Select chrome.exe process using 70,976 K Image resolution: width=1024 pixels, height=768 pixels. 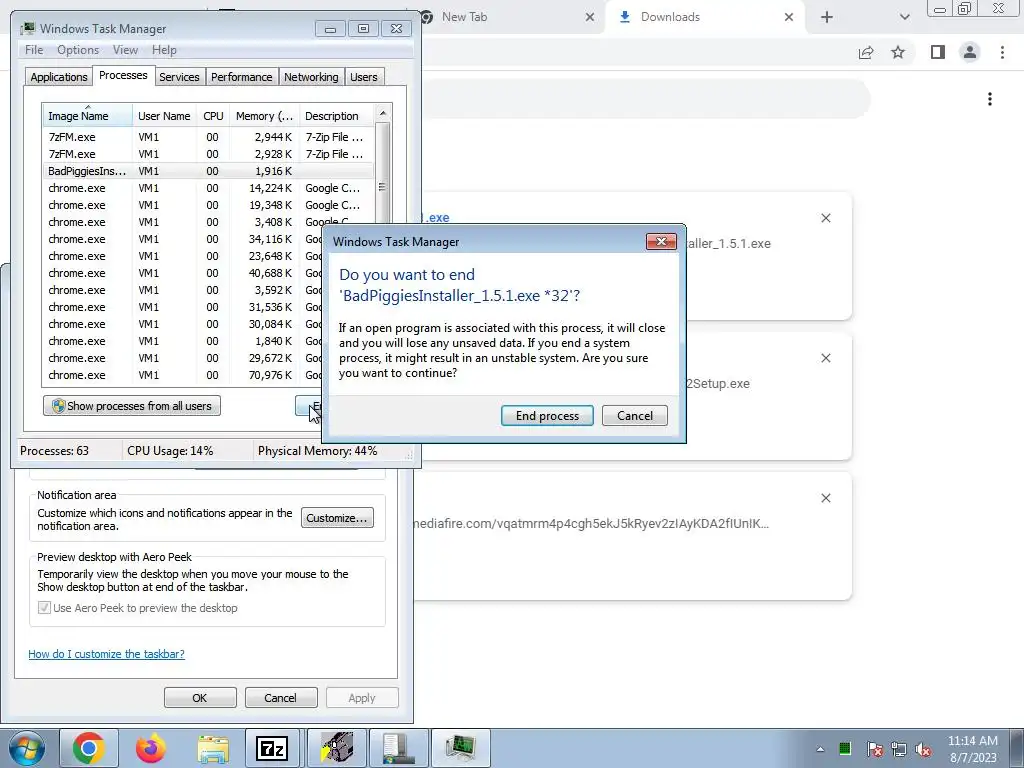click(182, 375)
